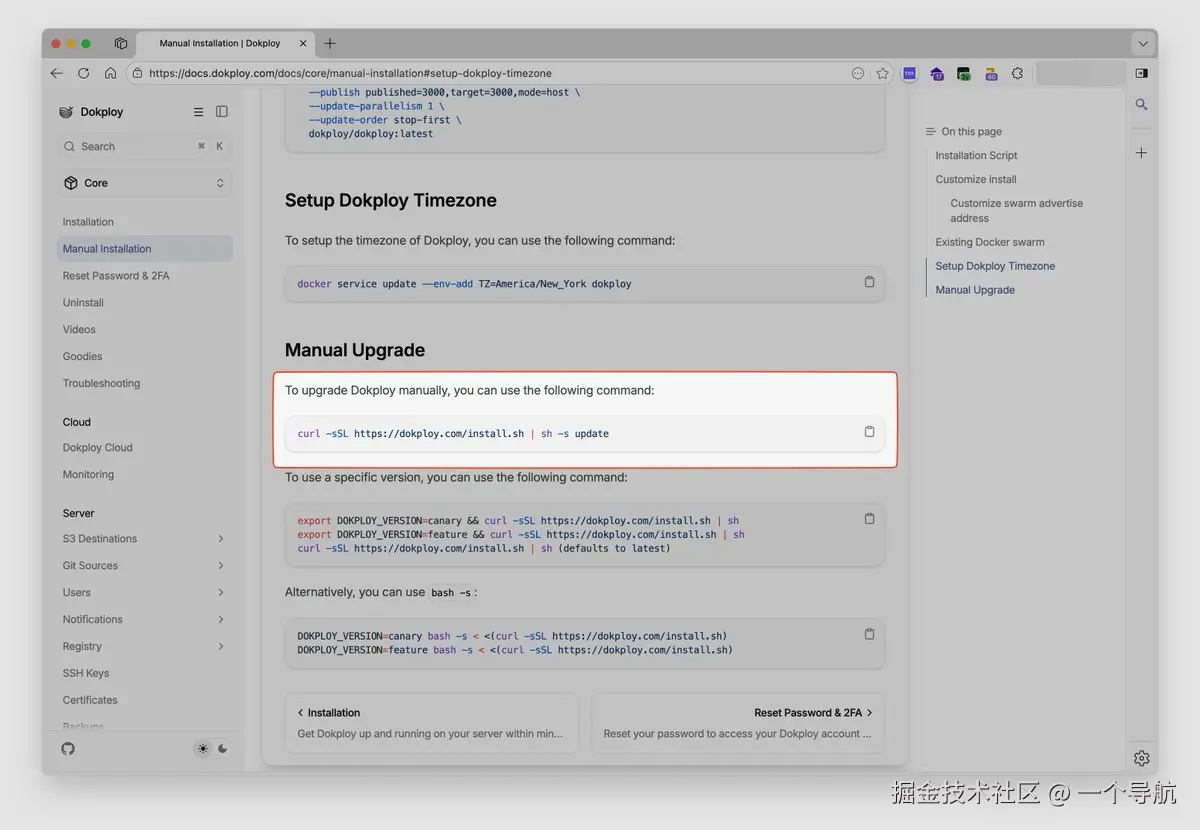1200x830 pixels.
Task: Click the Manual Upgrade heading
Action: [x=355, y=350]
